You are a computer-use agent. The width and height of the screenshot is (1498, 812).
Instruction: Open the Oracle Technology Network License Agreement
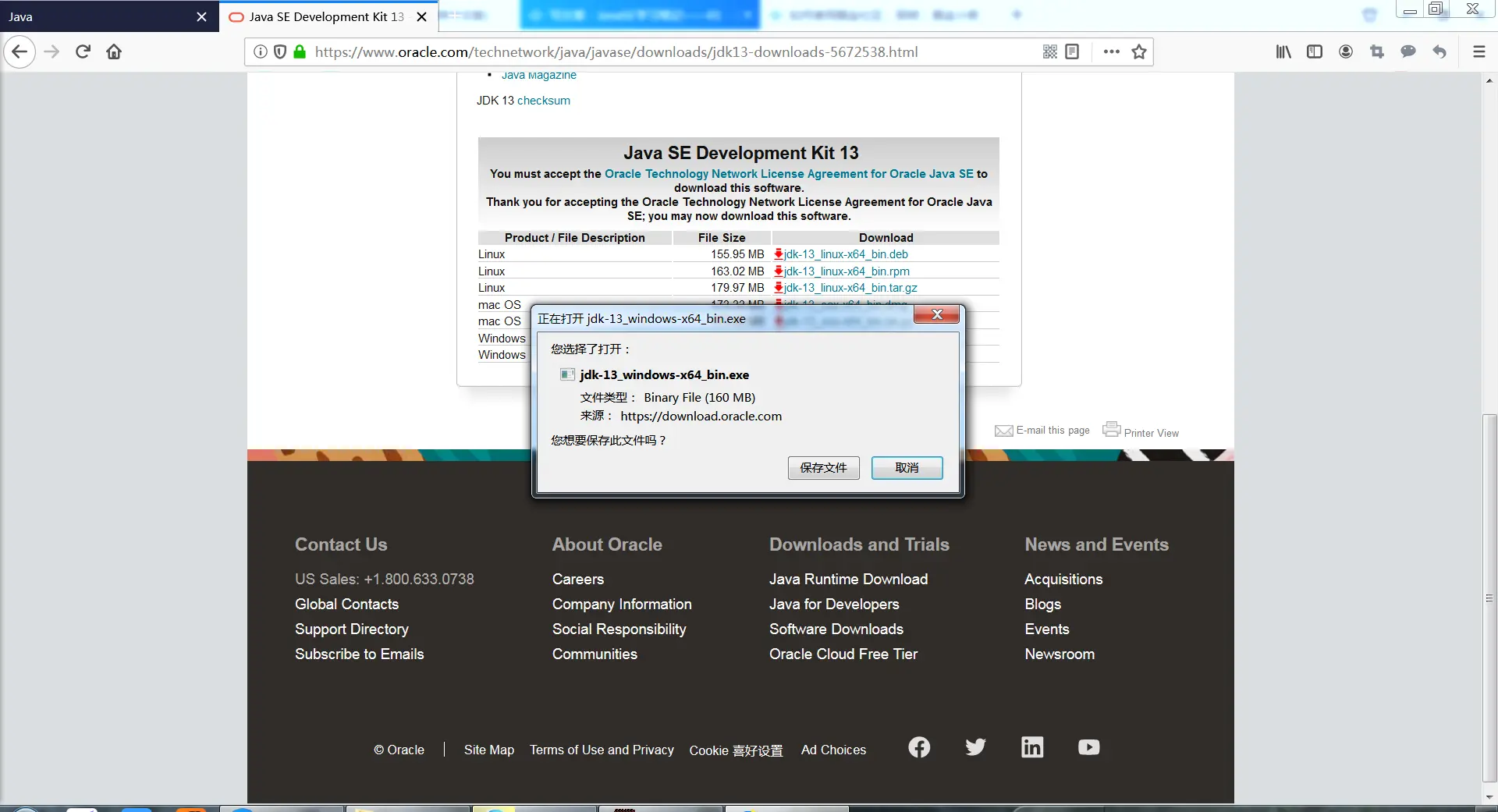pos(789,174)
